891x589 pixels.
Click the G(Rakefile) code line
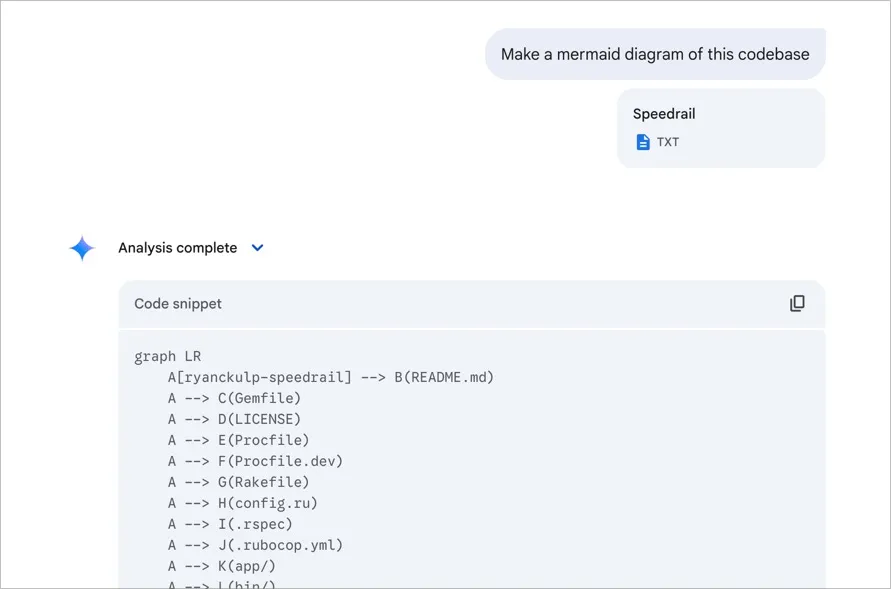click(x=238, y=482)
